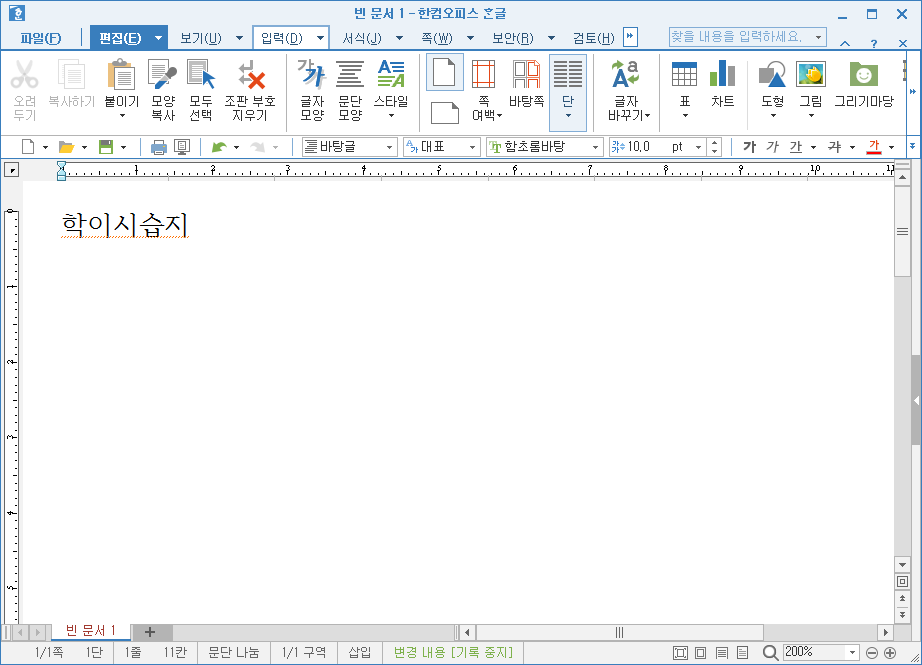
Task: Open the 서식 (Format) menu
Action: (x=364, y=35)
